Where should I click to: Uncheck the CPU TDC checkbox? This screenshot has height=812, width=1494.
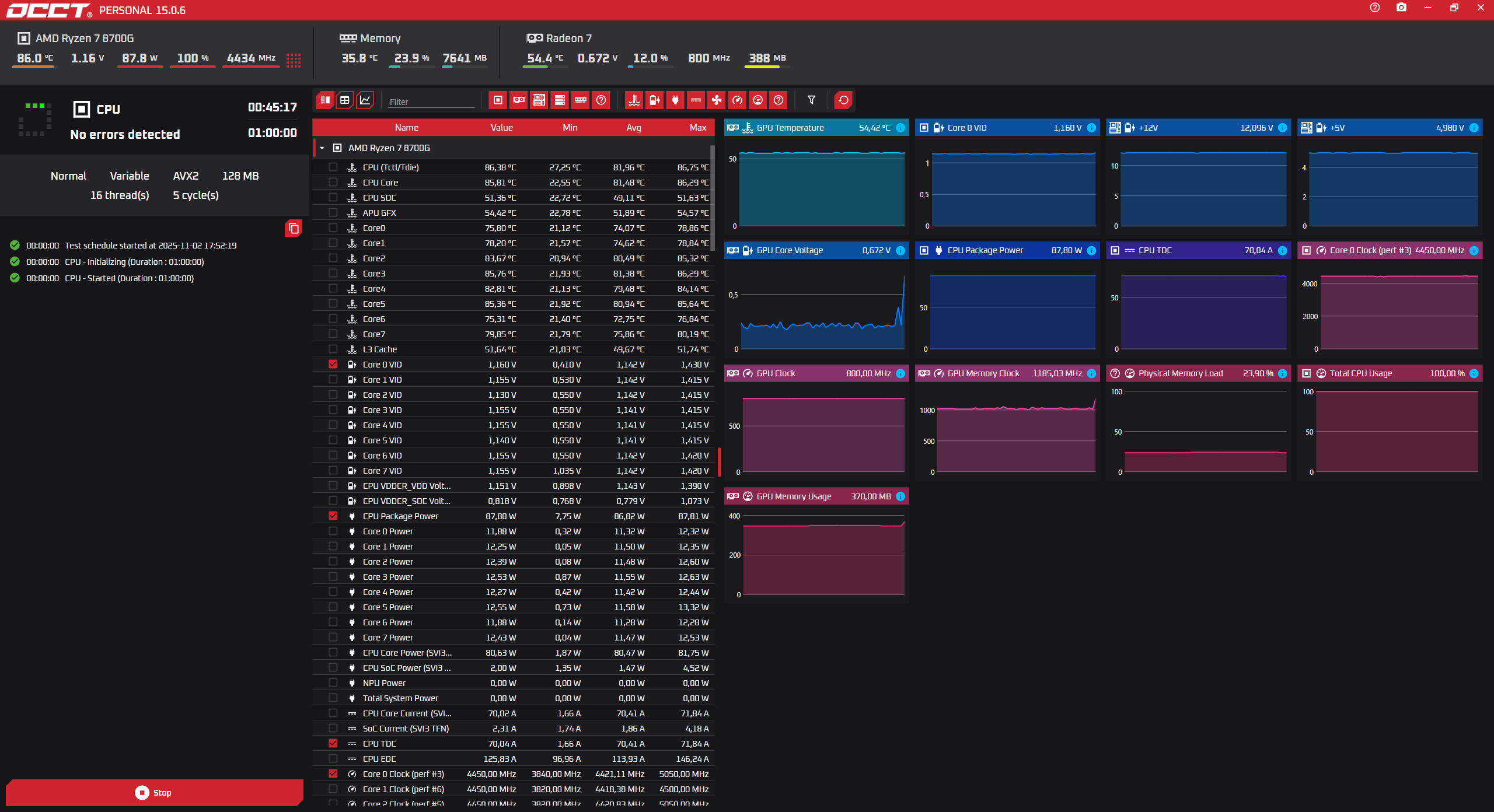click(333, 743)
